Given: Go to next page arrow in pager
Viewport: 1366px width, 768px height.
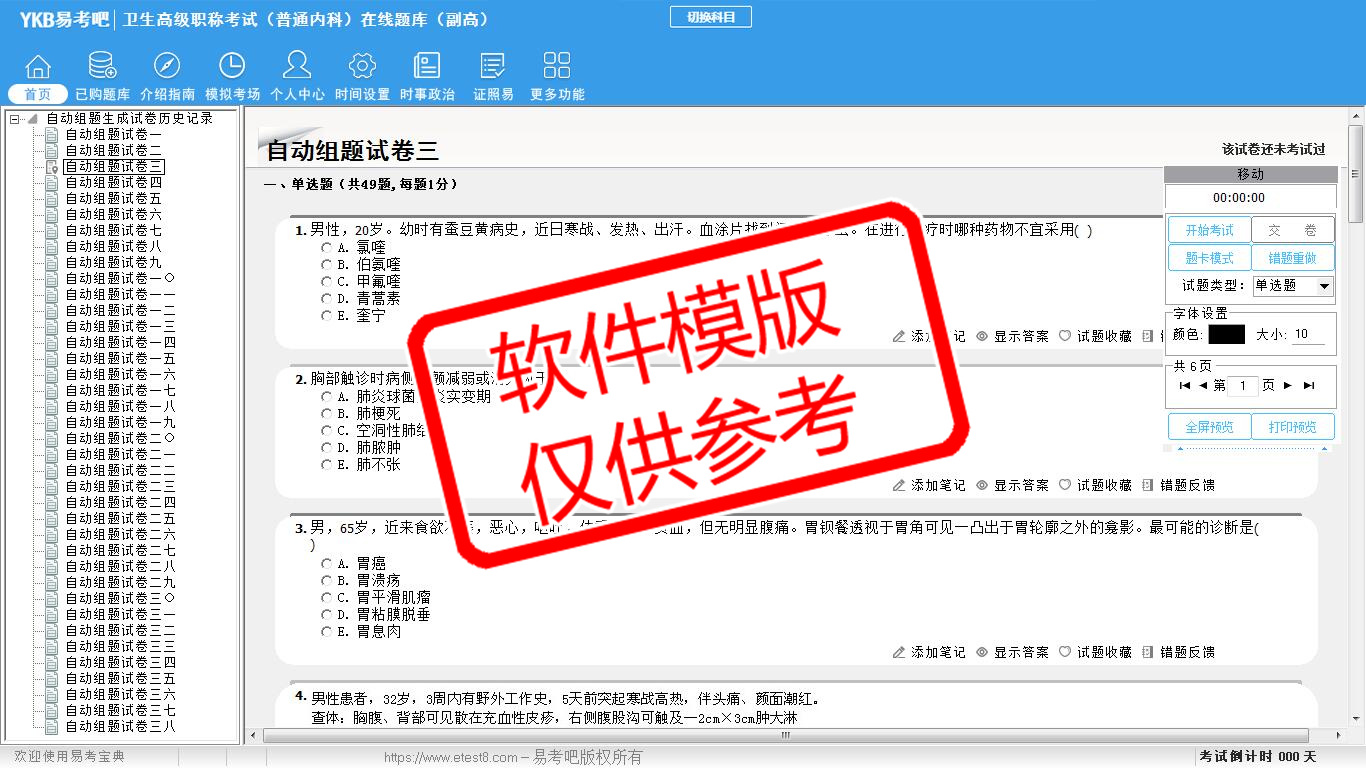Looking at the screenshot, I should tap(1288, 386).
